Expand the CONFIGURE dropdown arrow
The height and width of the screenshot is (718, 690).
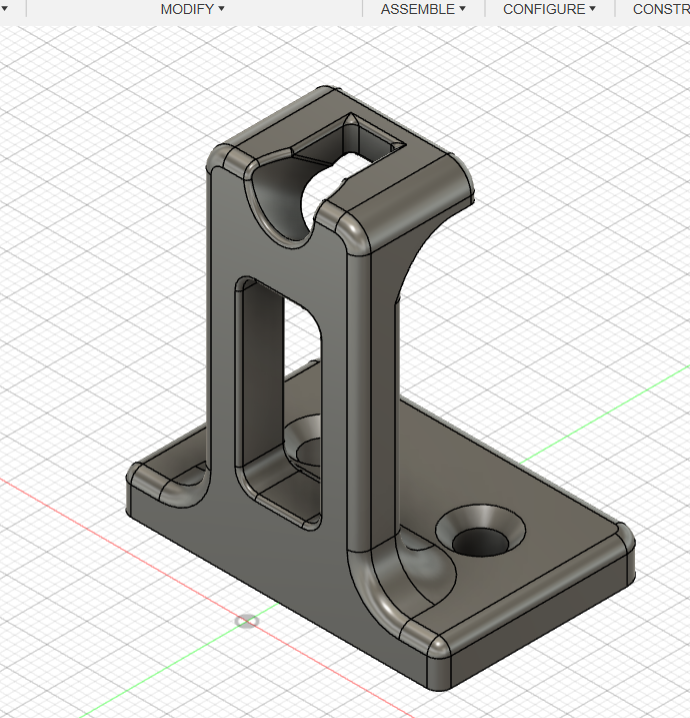pyautogui.click(x=592, y=9)
